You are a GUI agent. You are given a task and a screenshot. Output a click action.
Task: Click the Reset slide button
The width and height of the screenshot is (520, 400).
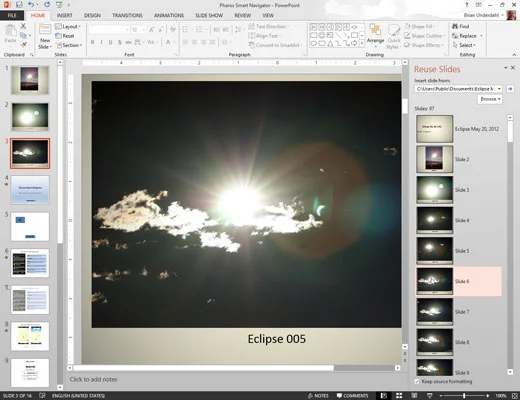65,36
